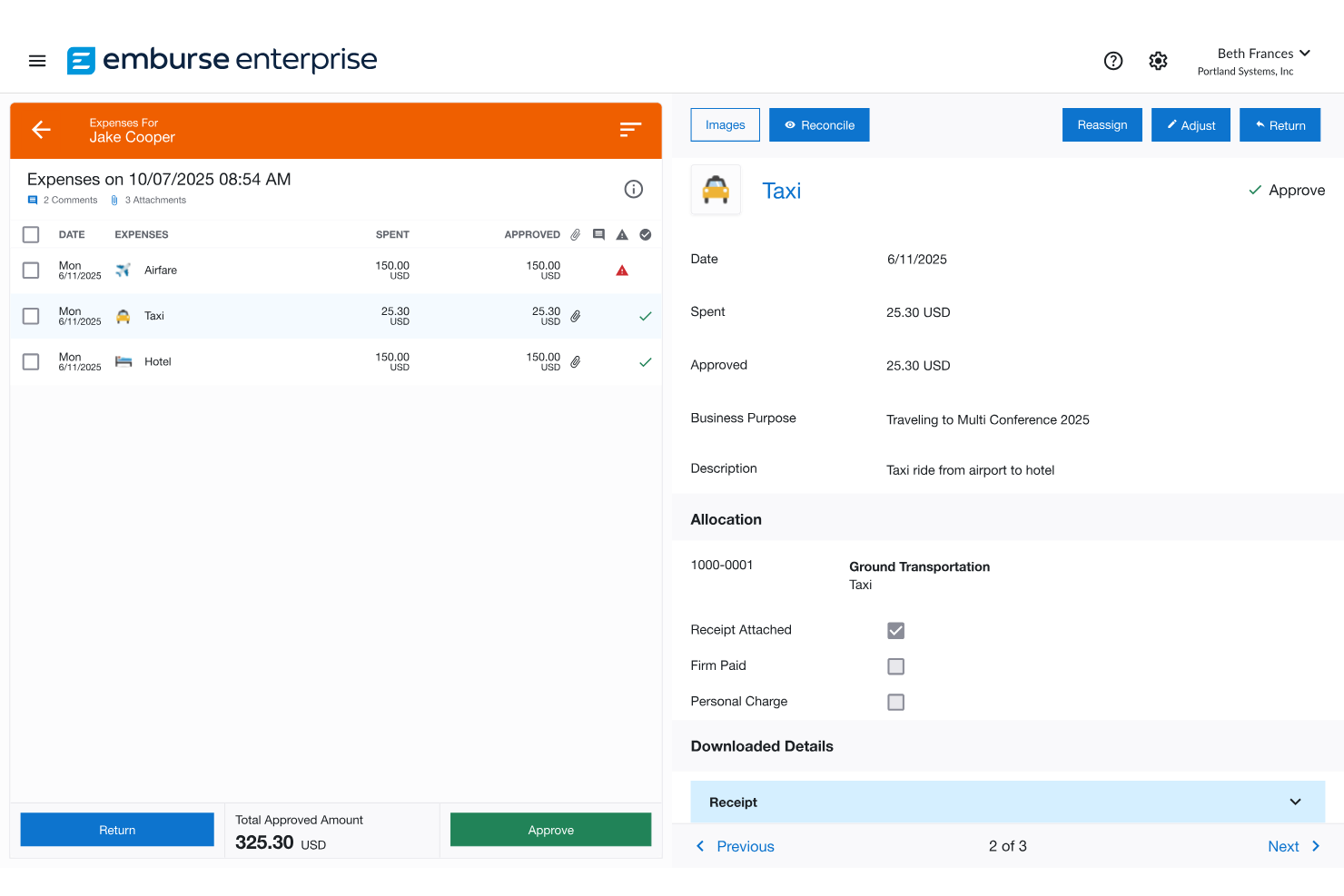Click the taxi category icon next to Taxi header
This screenshot has width=1344, height=896.
716,190
